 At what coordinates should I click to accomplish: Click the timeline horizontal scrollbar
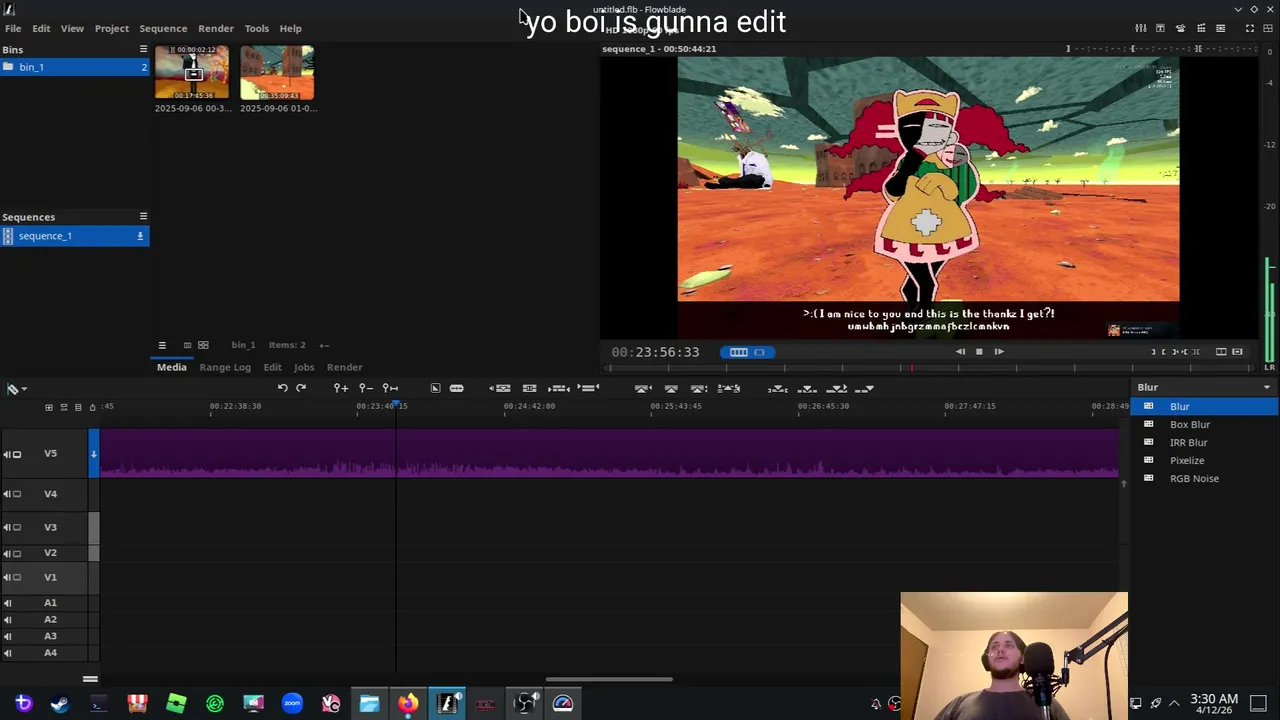[609, 679]
